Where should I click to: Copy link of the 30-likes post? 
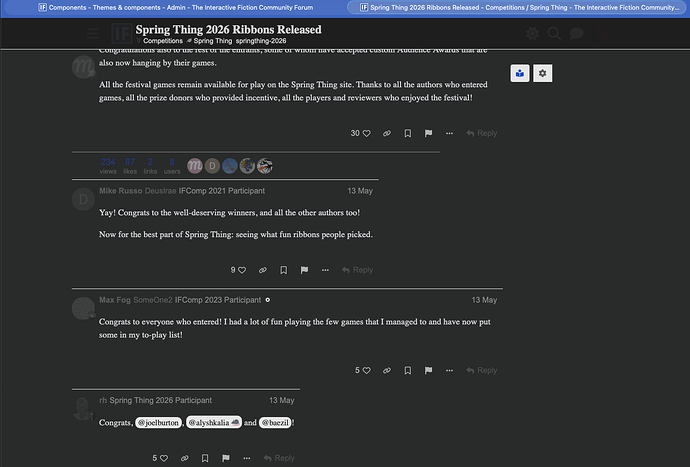click(x=387, y=133)
